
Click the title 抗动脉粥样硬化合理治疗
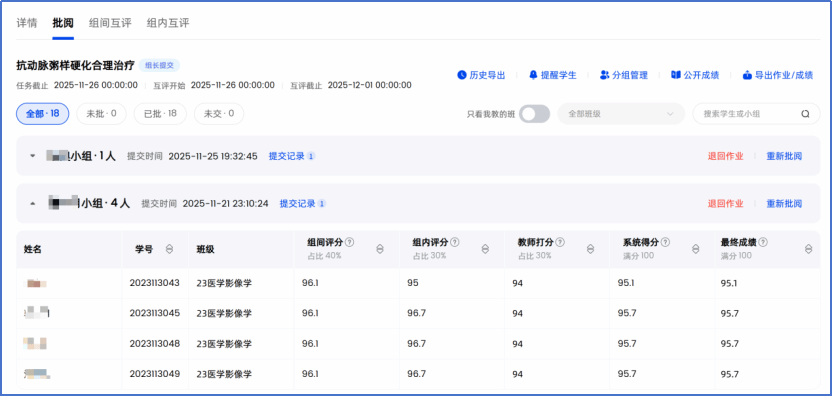(75, 66)
